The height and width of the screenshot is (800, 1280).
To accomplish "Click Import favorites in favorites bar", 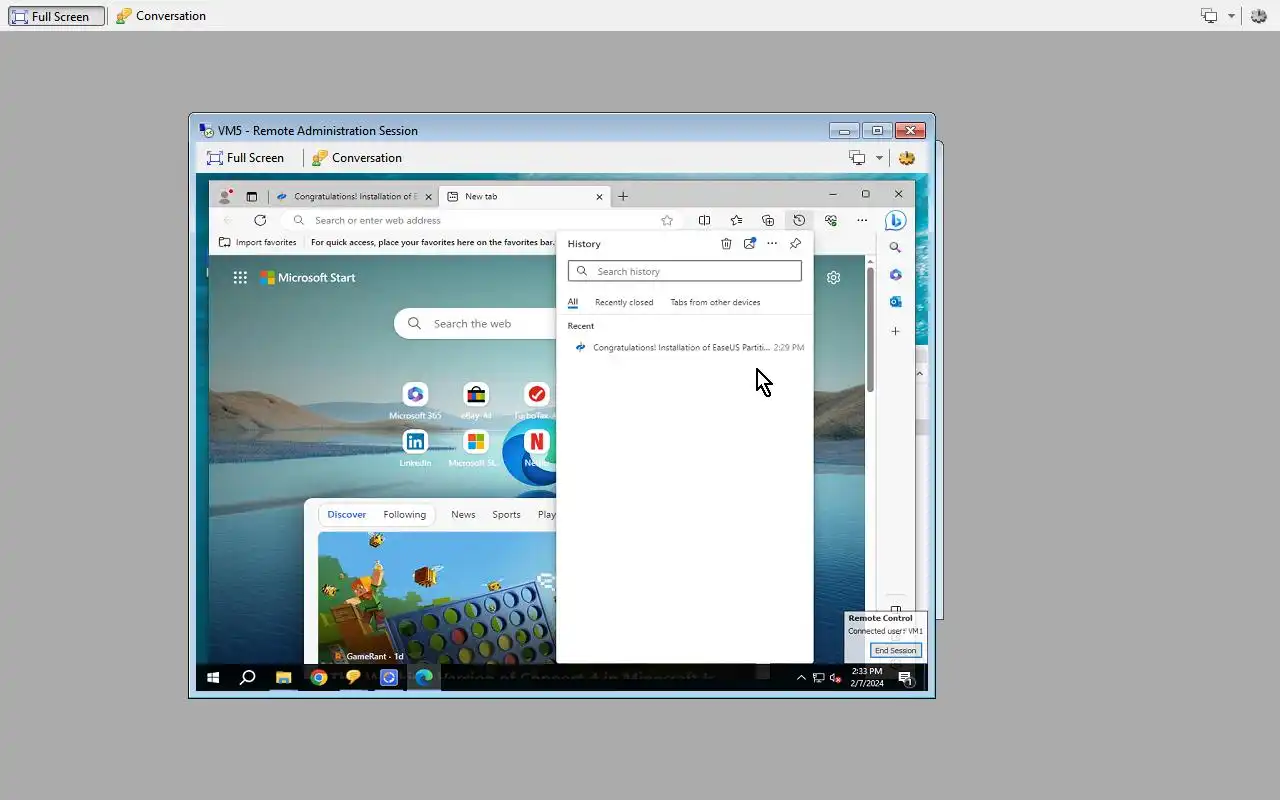I will point(258,242).
